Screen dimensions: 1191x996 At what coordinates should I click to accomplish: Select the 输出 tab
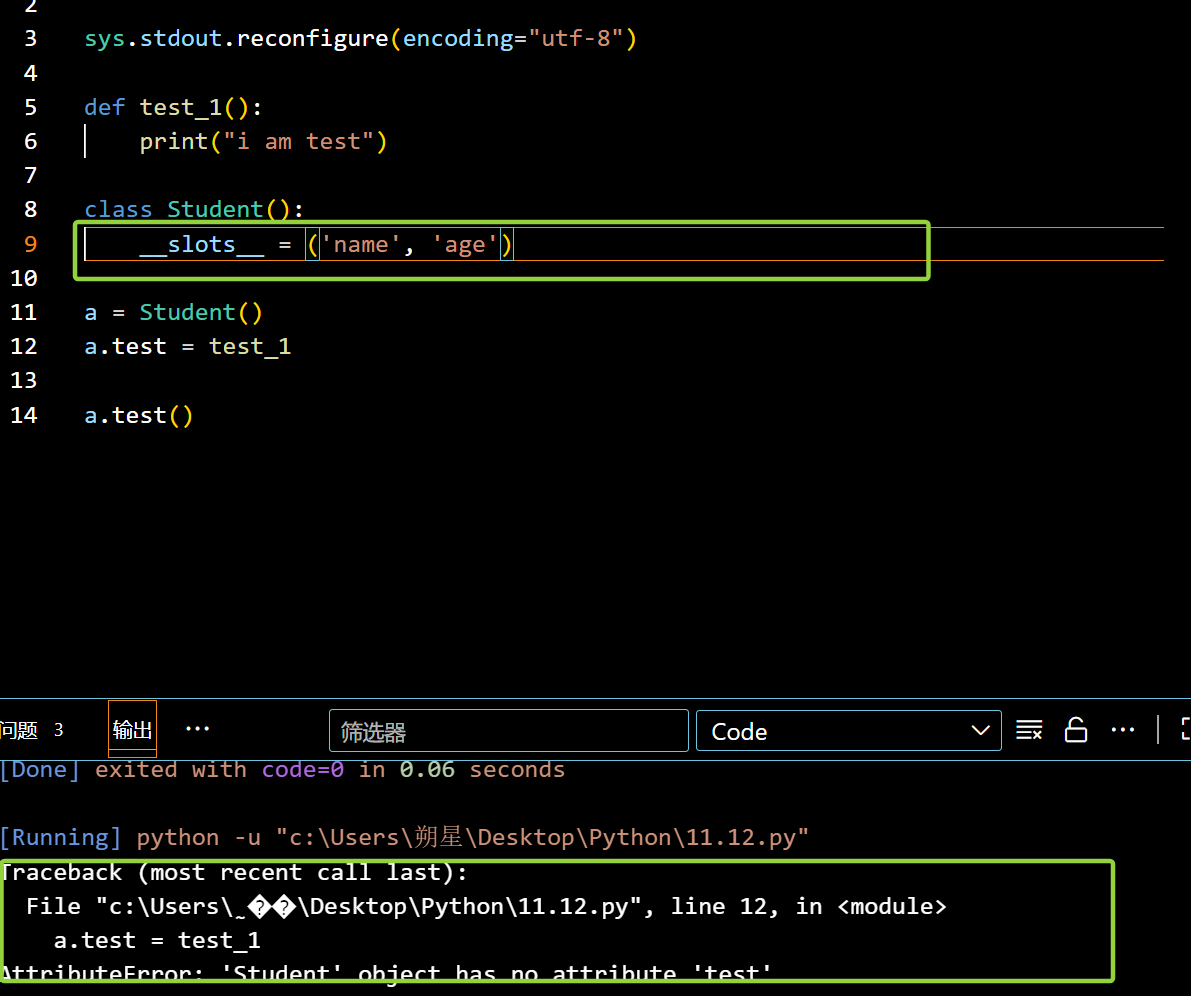click(132, 730)
